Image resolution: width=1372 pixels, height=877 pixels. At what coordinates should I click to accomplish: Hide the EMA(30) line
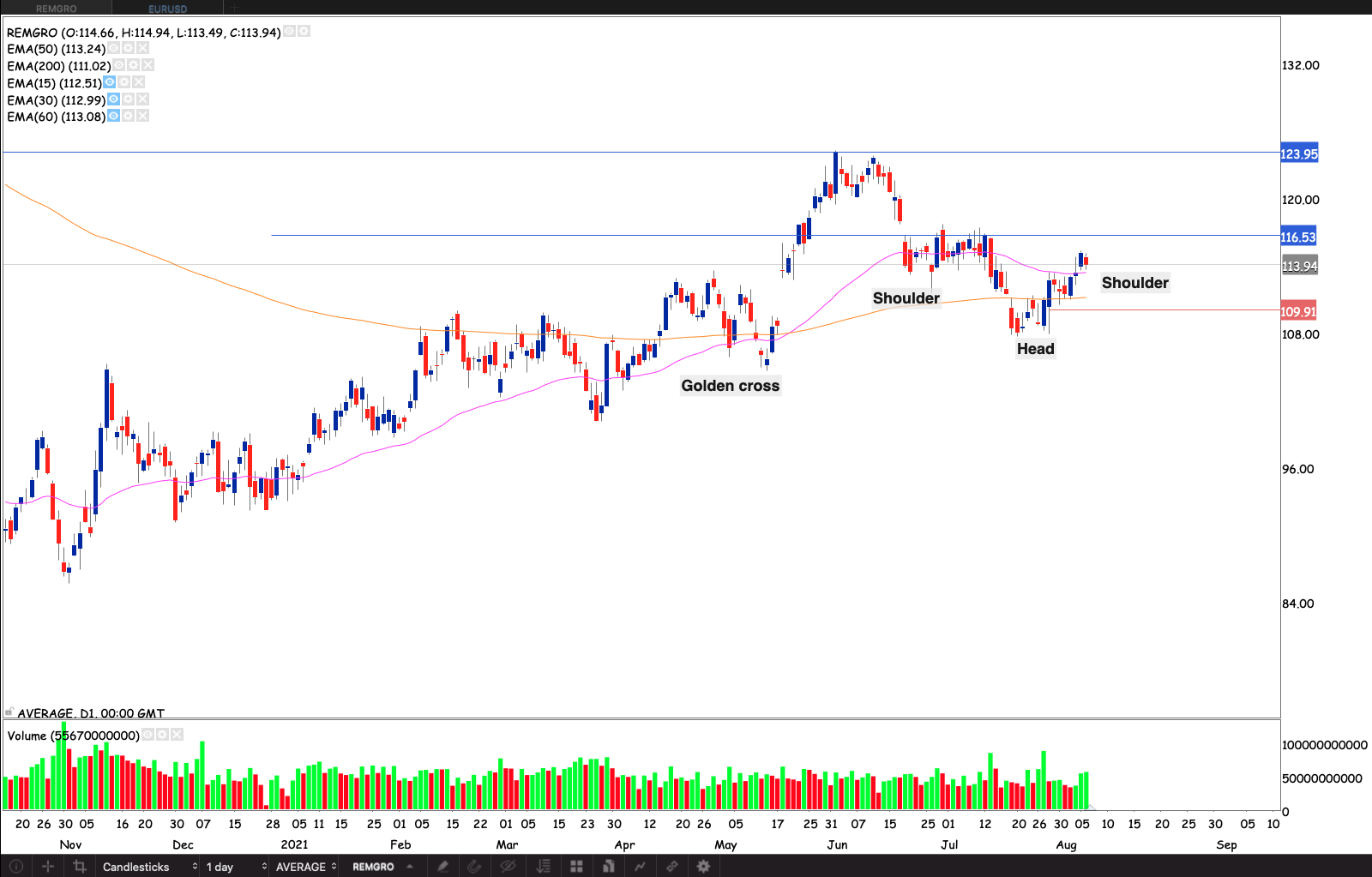coord(113,99)
